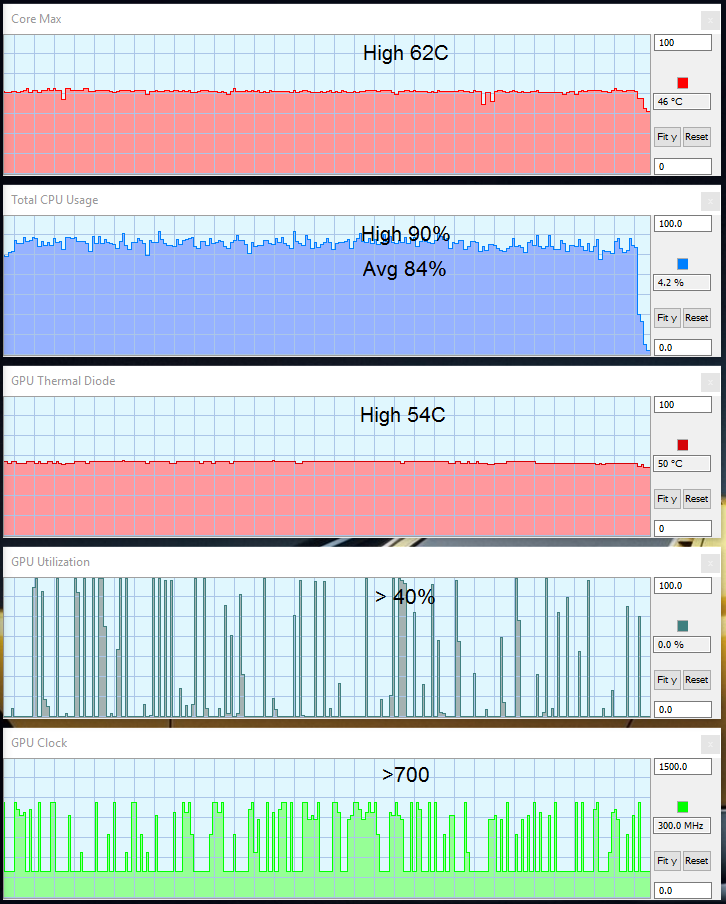Click the red Core Max color swatch
Screen dimensions: 726x904
coord(682,83)
